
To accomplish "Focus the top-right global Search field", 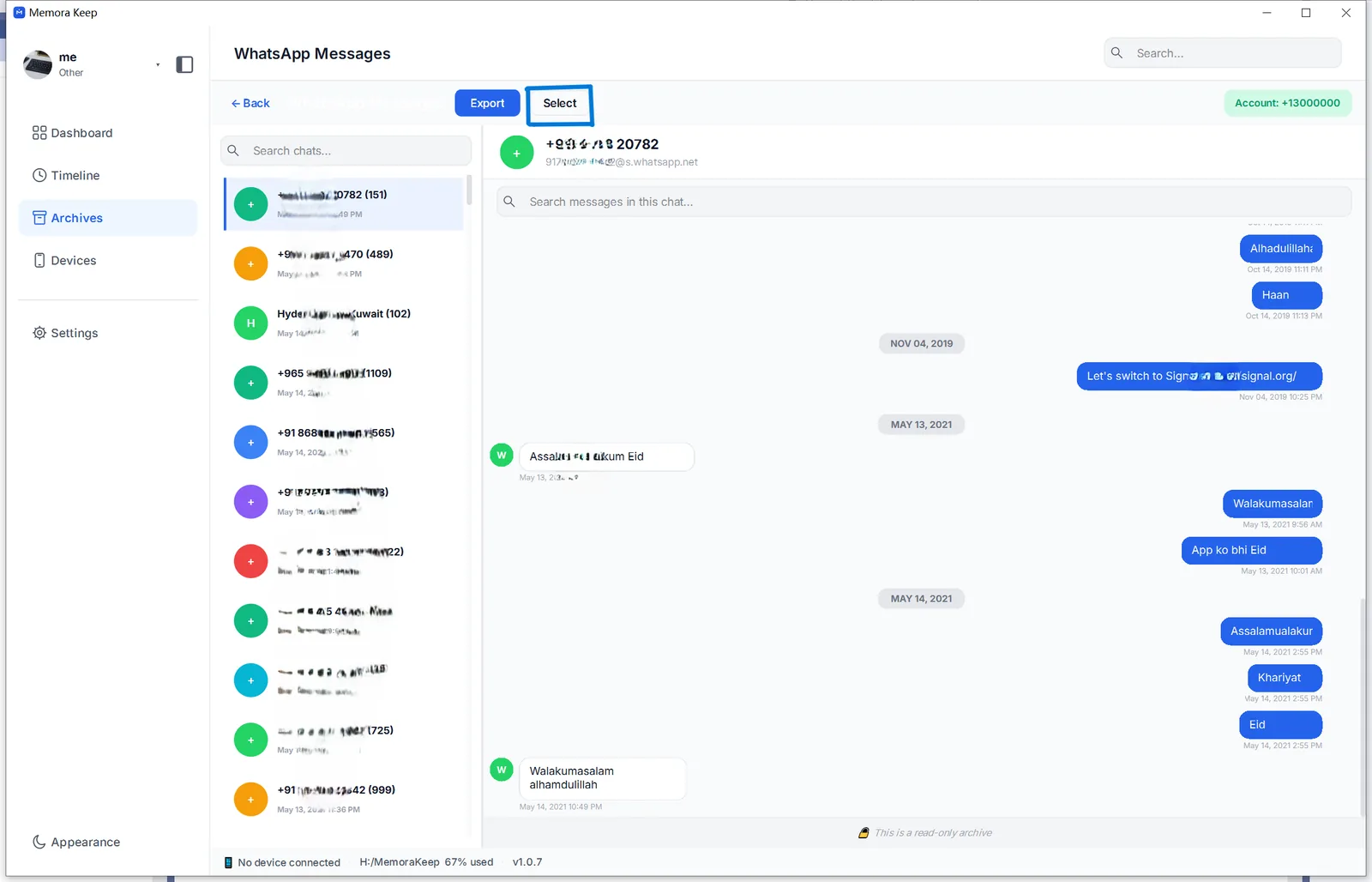I will pyautogui.click(x=1223, y=53).
